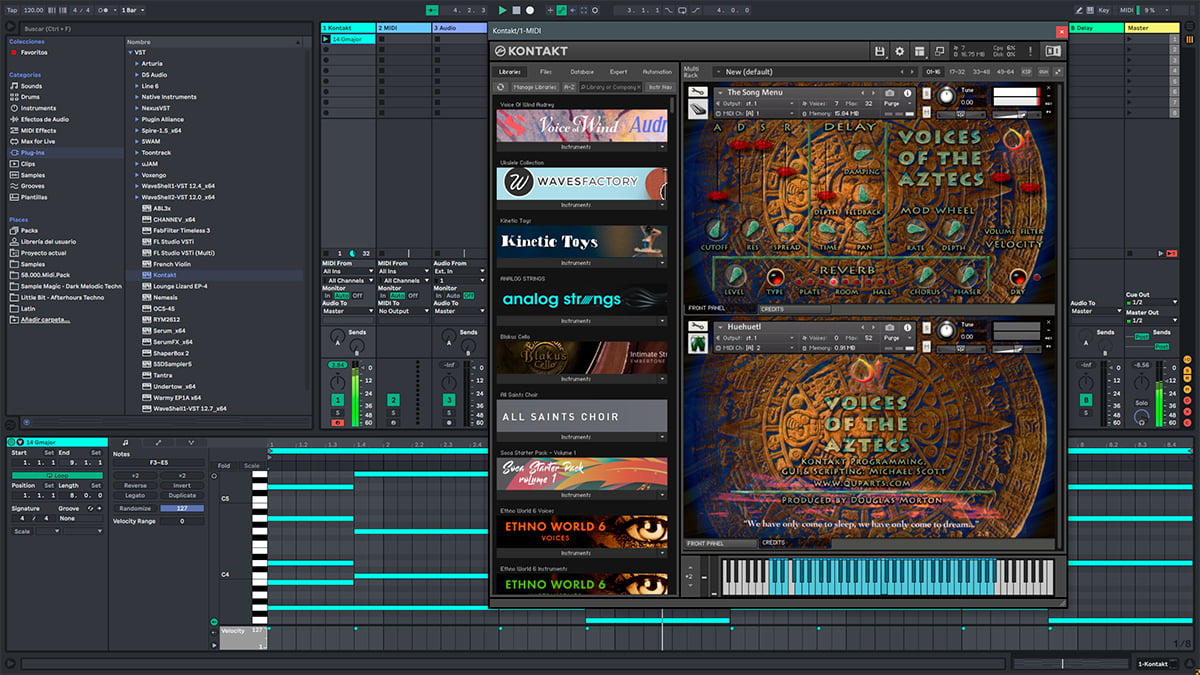Screen dimensions: 1200x675
Task: Solo track 1 Kontakt
Action: click(338, 412)
